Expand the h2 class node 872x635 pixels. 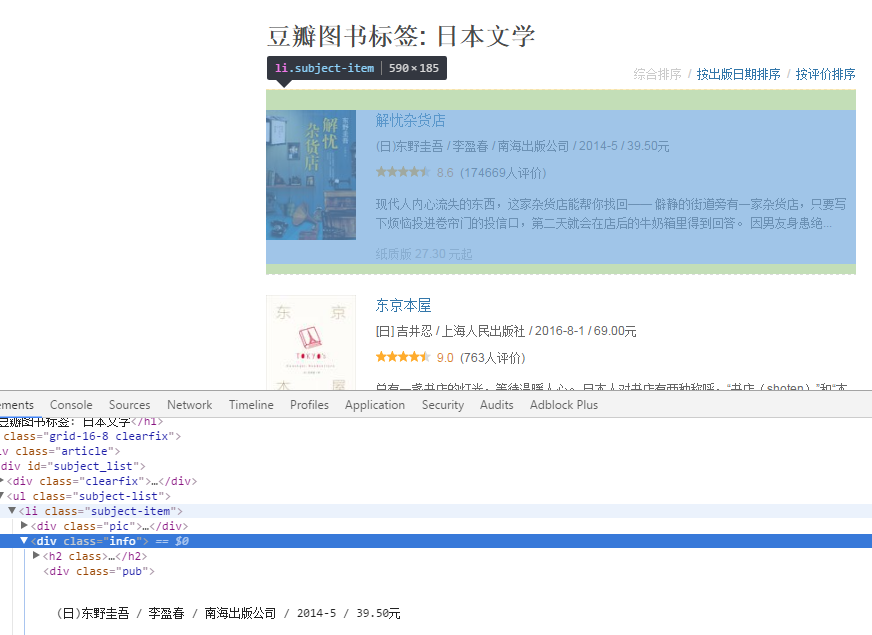[x=36, y=555]
